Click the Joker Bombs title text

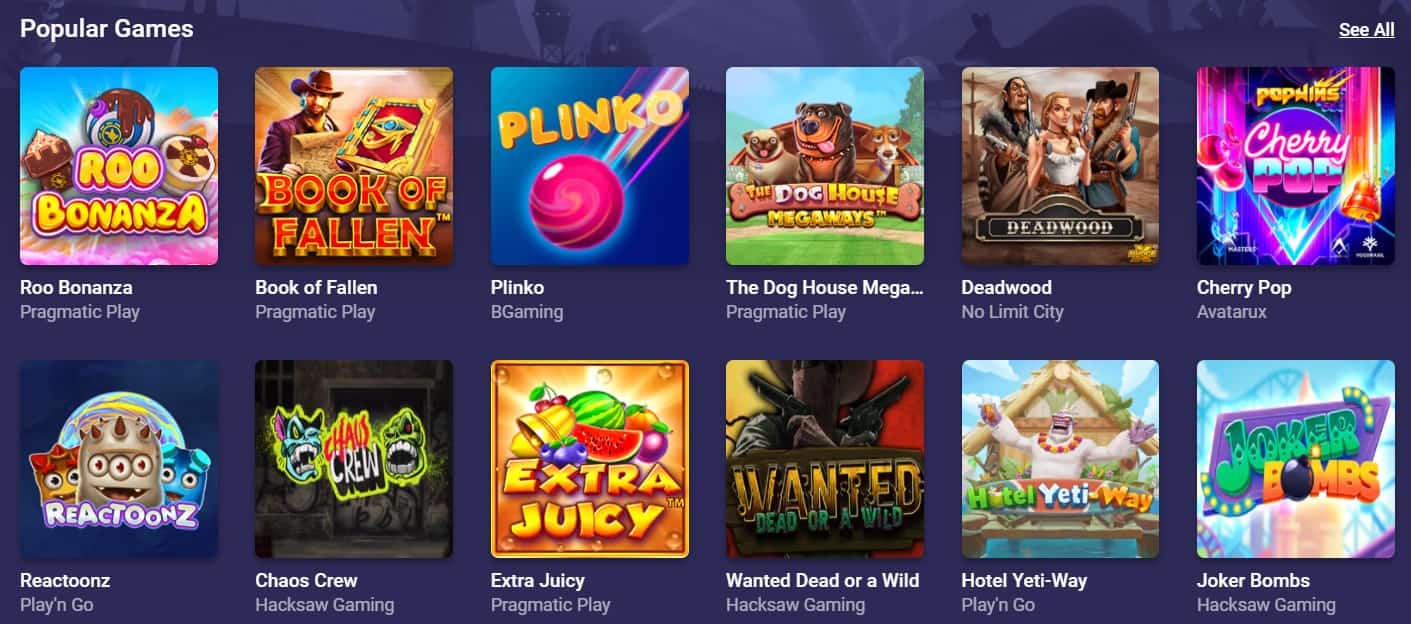coord(1253,580)
